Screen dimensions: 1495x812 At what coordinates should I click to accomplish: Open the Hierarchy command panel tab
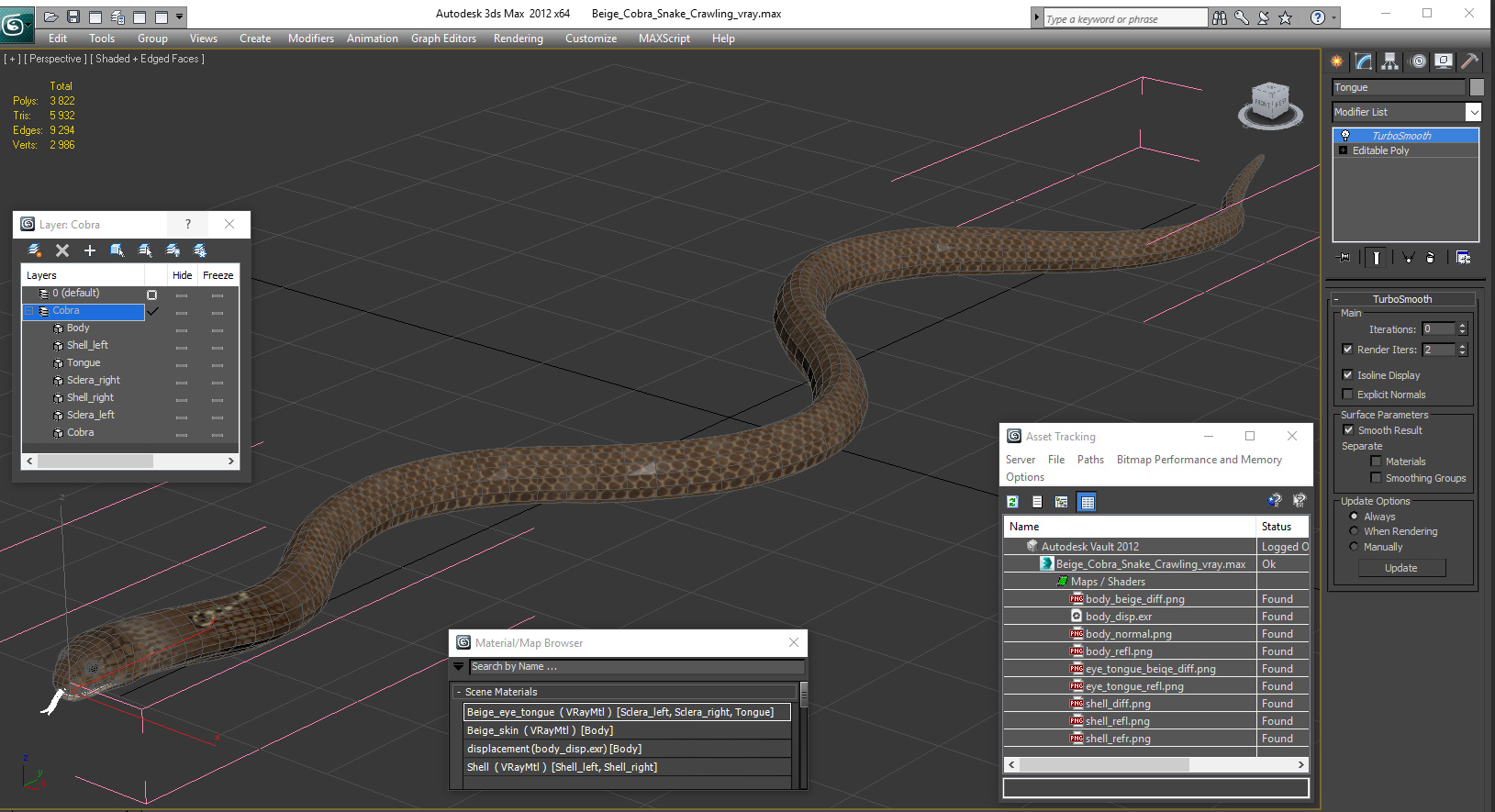(x=1390, y=61)
